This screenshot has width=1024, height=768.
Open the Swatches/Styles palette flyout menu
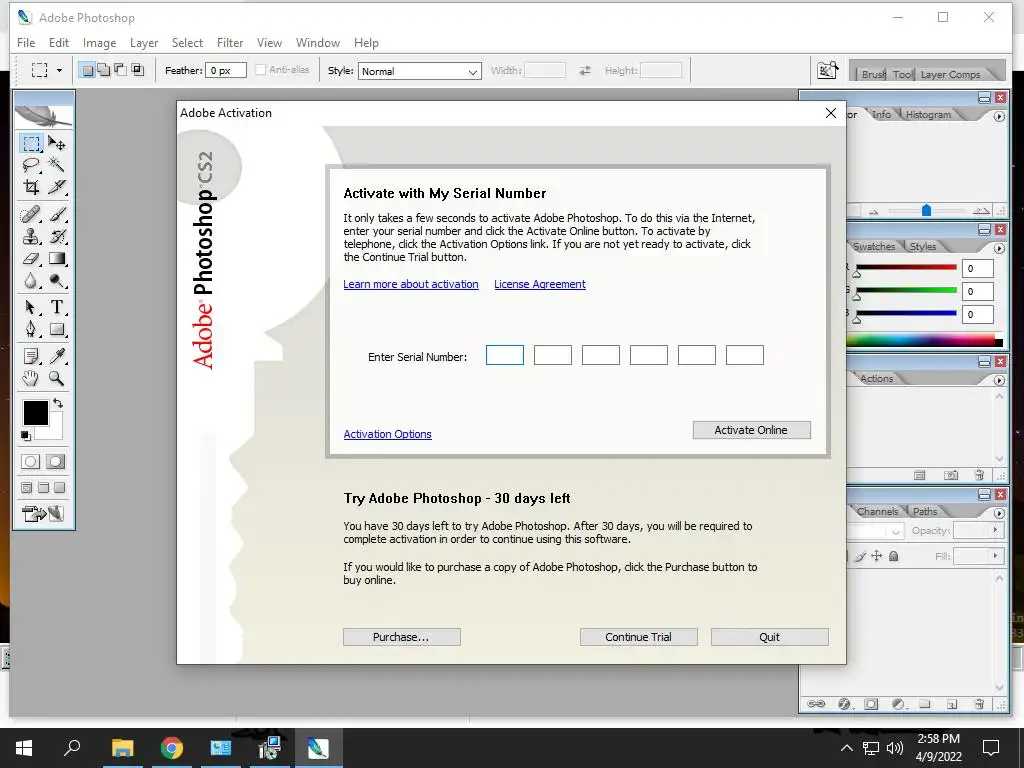999,249
